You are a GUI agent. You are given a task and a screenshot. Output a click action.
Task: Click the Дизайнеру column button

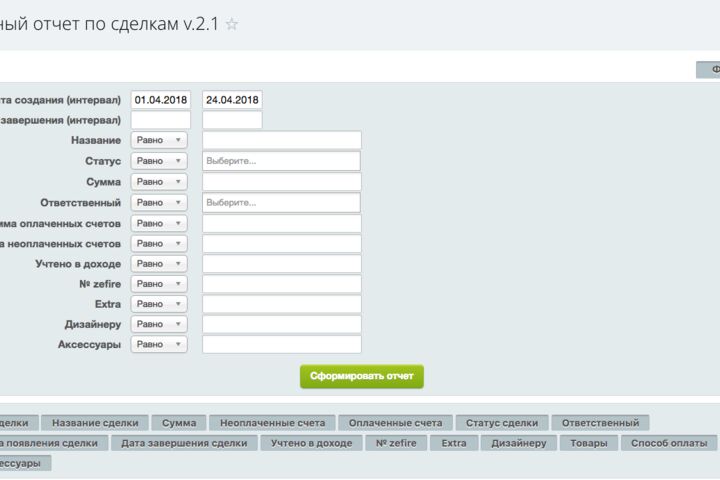pyautogui.click(x=519, y=443)
